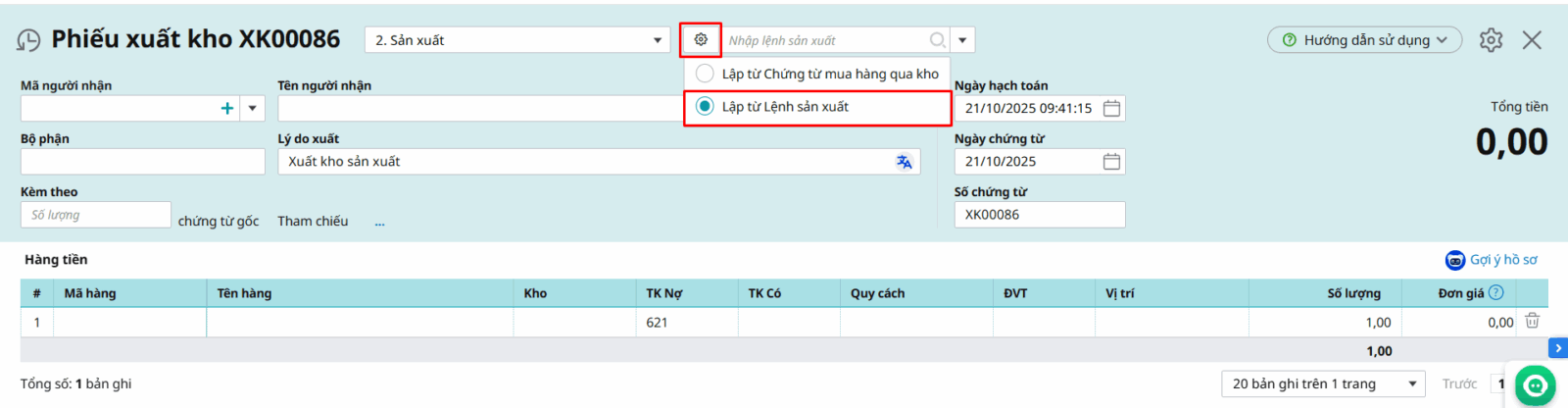Click the Gợi ý hồ sơ link
The width and height of the screenshot is (1568, 408).
[x=1492, y=260]
